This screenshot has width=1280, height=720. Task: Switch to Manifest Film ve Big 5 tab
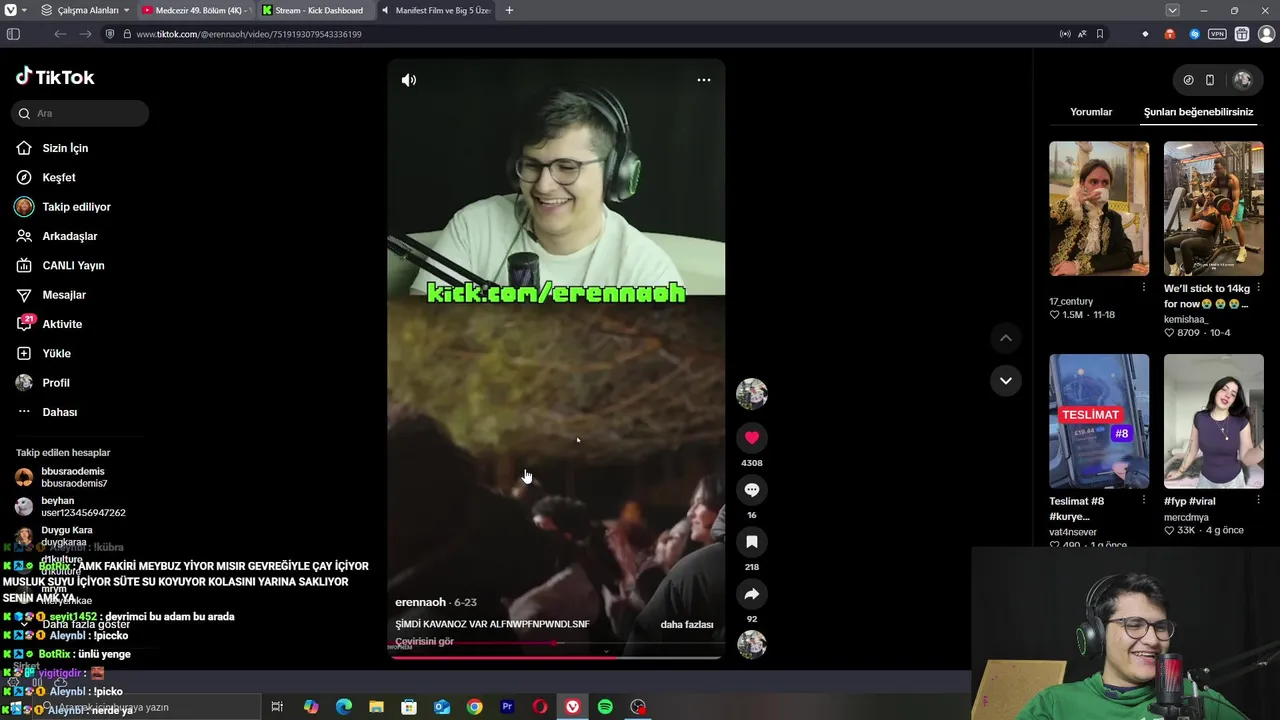click(x=437, y=10)
